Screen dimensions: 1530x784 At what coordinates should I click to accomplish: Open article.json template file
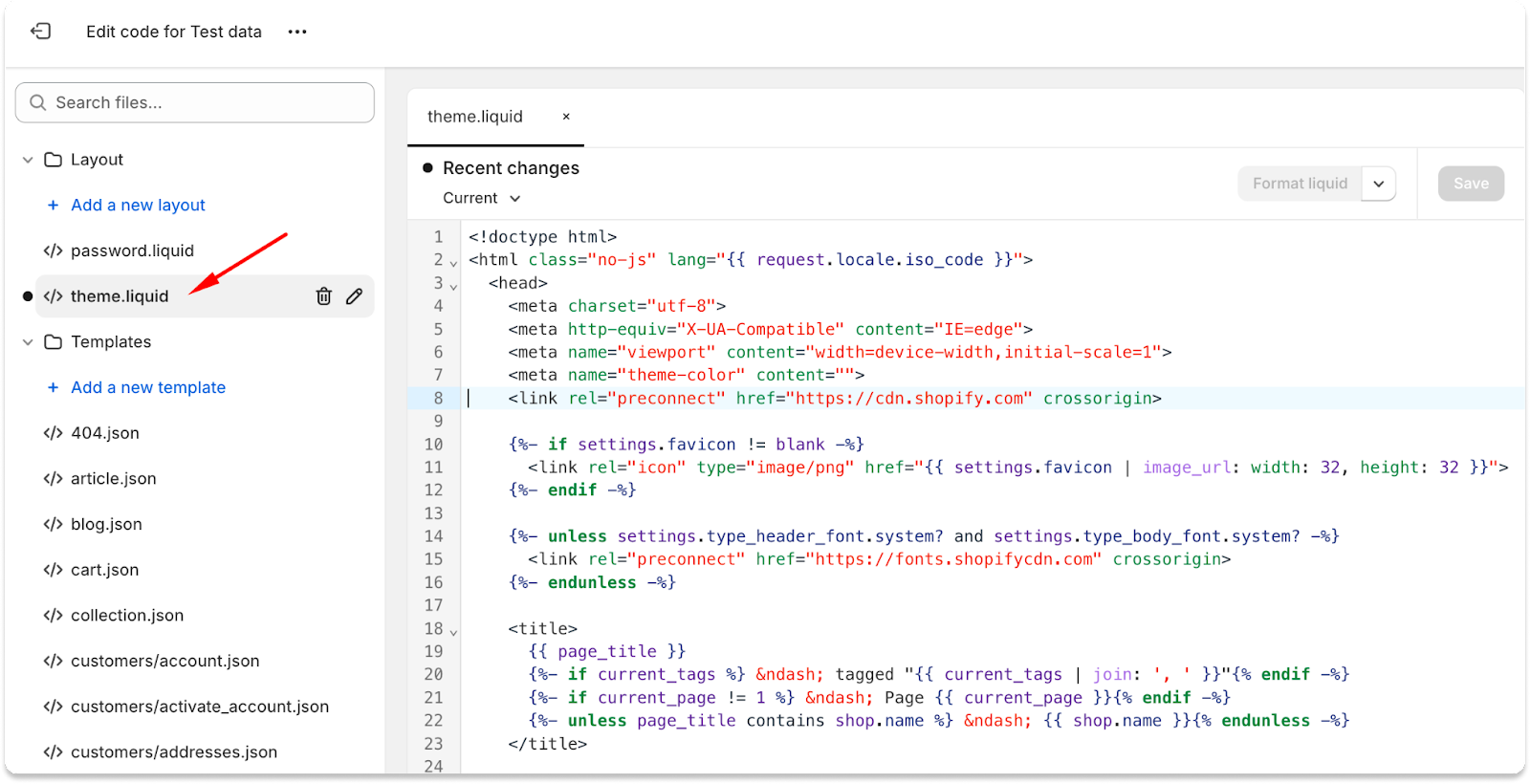point(113,479)
